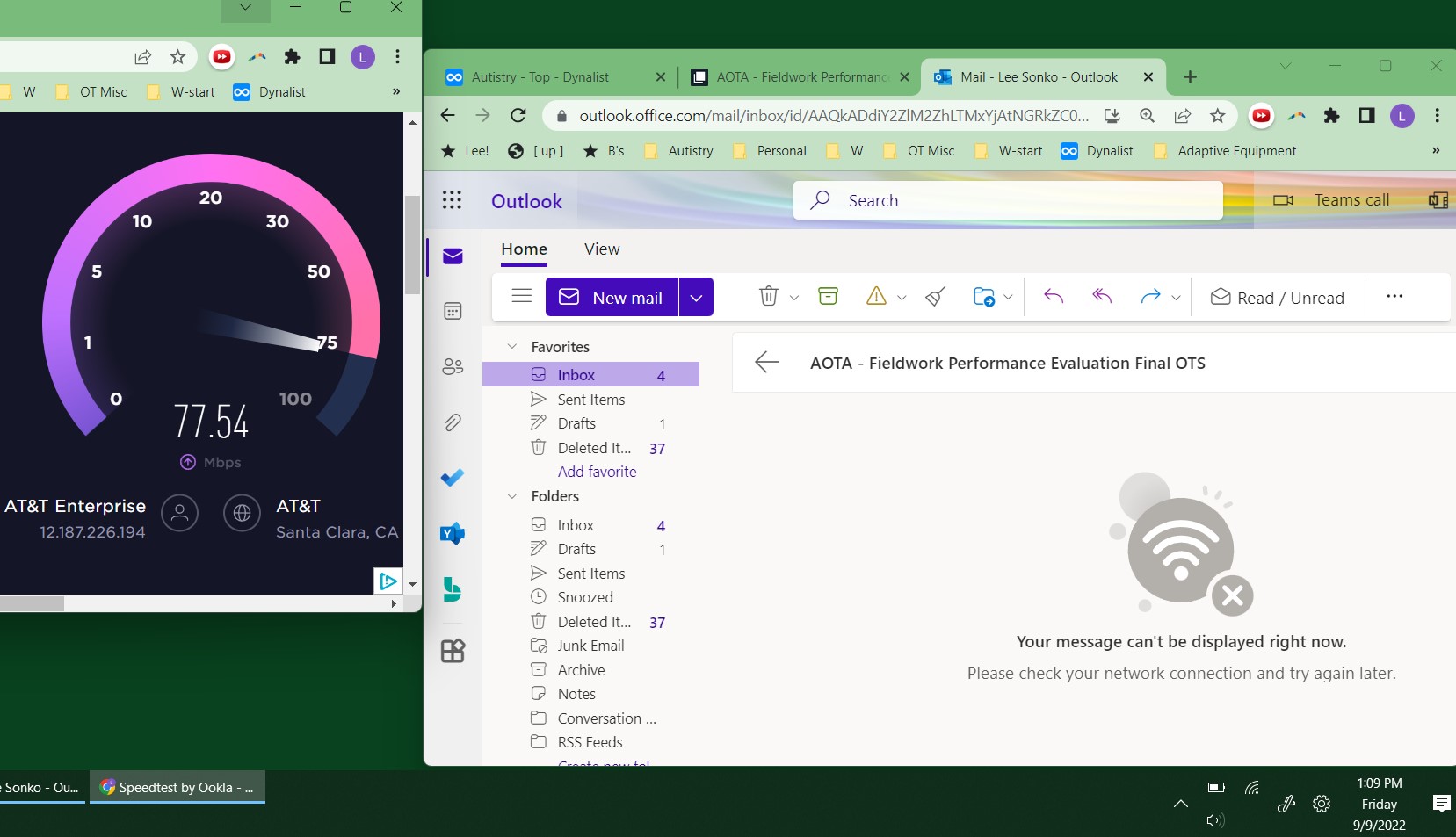1456x837 pixels.
Task: Click the Speedtest user account icon
Action: (x=180, y=513)
